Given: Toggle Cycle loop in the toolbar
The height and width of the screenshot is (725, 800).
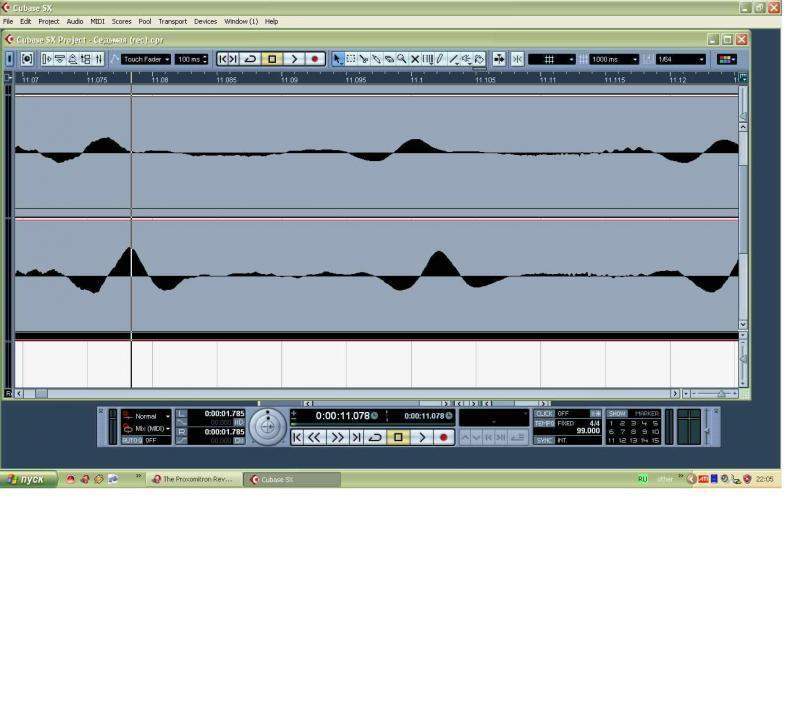Looking at the screenshot, I should [x=250, y=59].
